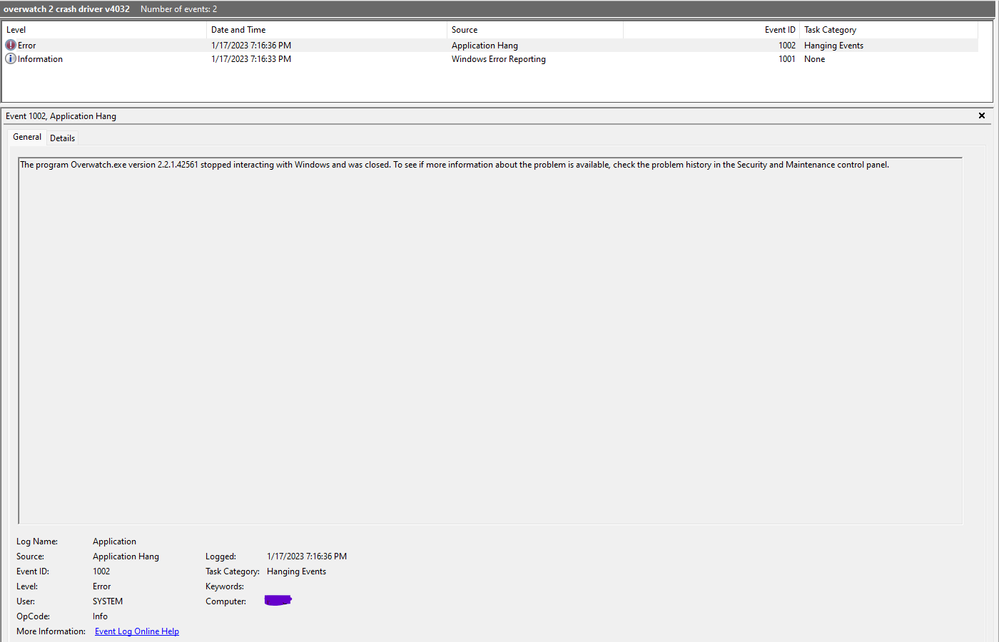Click event ID 1002 in the list
Screen dimensions: 999x642
pos(787,45)
